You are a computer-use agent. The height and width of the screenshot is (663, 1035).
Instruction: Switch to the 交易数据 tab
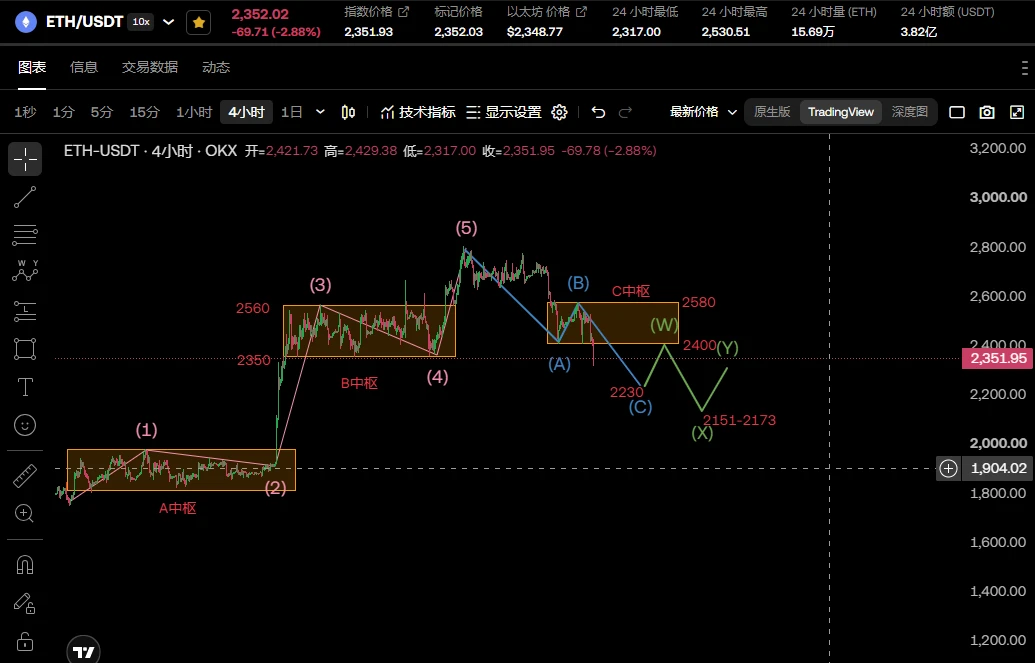pos(150,67)
